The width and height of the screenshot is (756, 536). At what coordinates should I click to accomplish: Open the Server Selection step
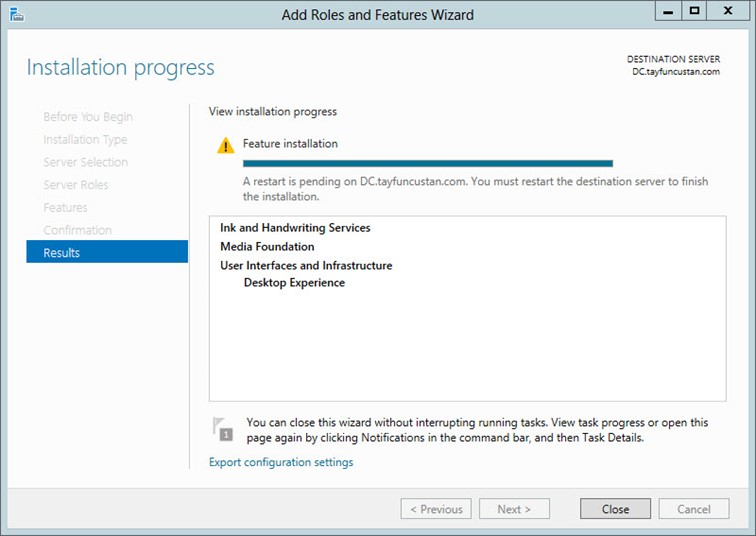tap(86, 162)
